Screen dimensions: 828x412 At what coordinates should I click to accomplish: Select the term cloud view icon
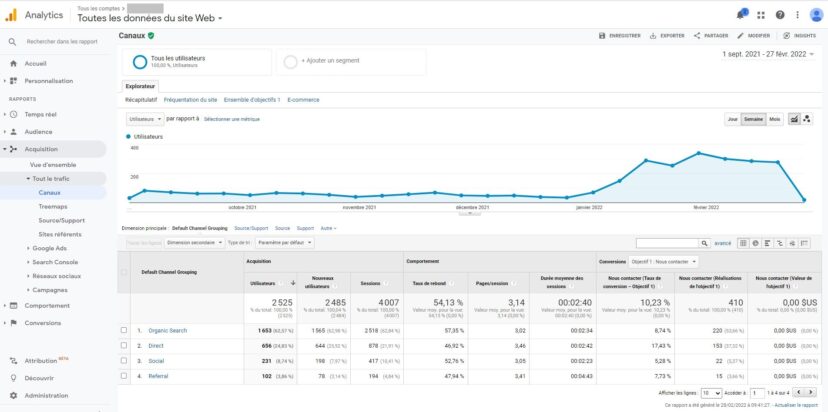coord(792,243)
